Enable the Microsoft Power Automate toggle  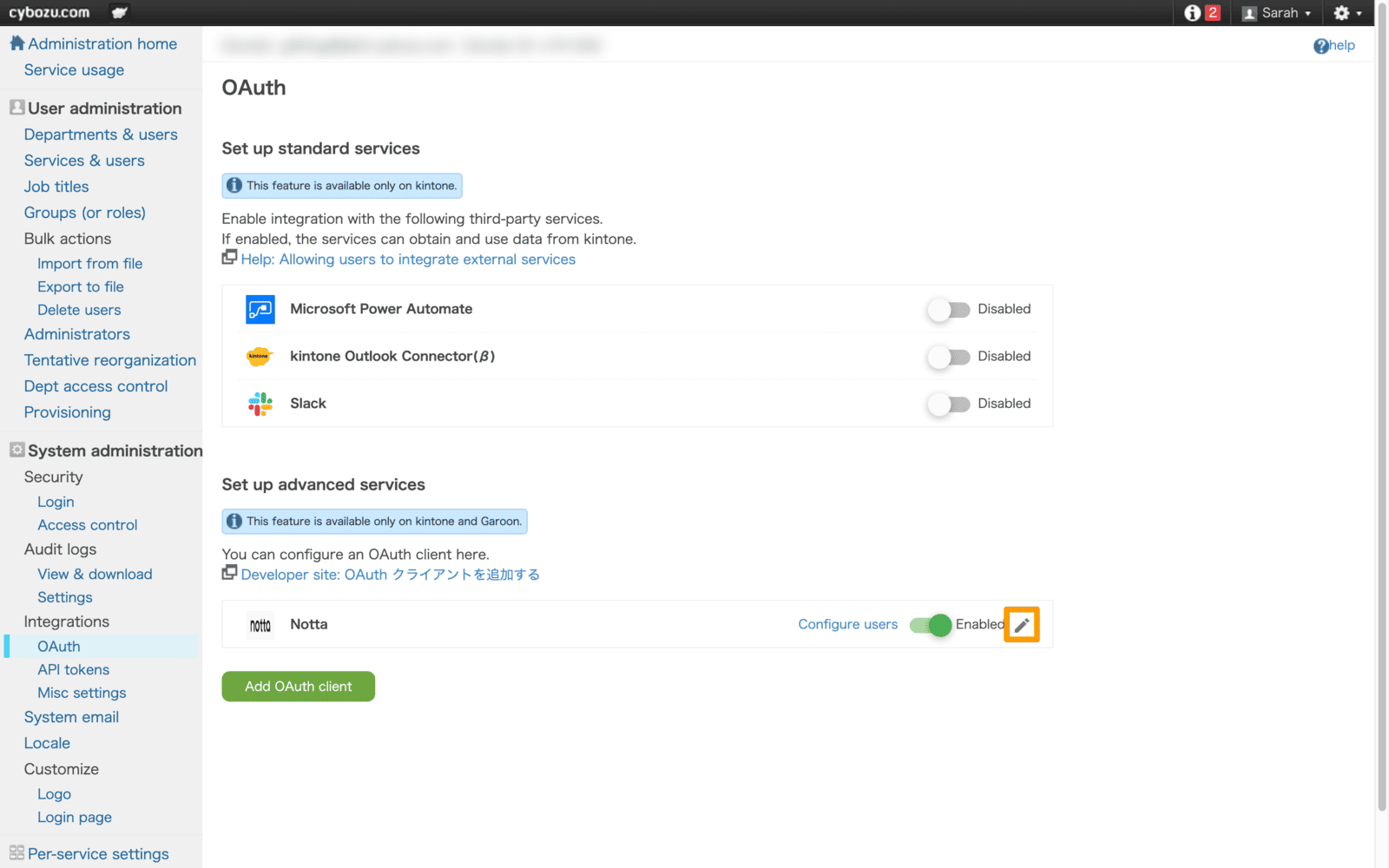coord(948,310)
